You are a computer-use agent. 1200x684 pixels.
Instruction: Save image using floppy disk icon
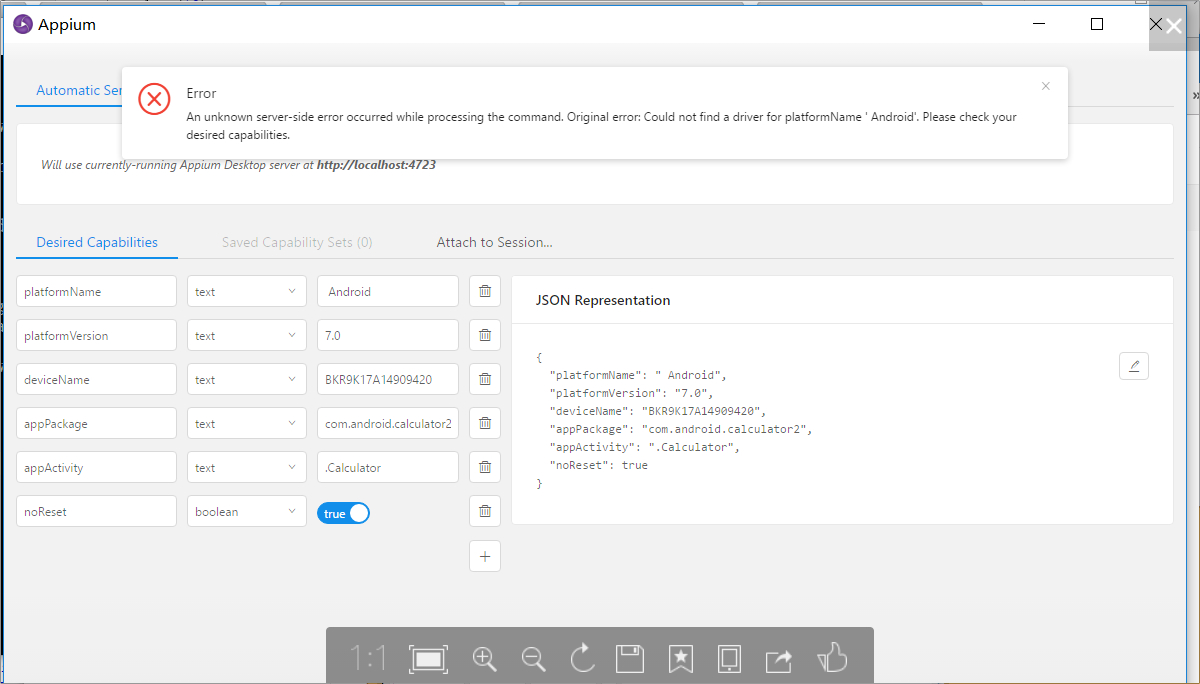(630, 657)
